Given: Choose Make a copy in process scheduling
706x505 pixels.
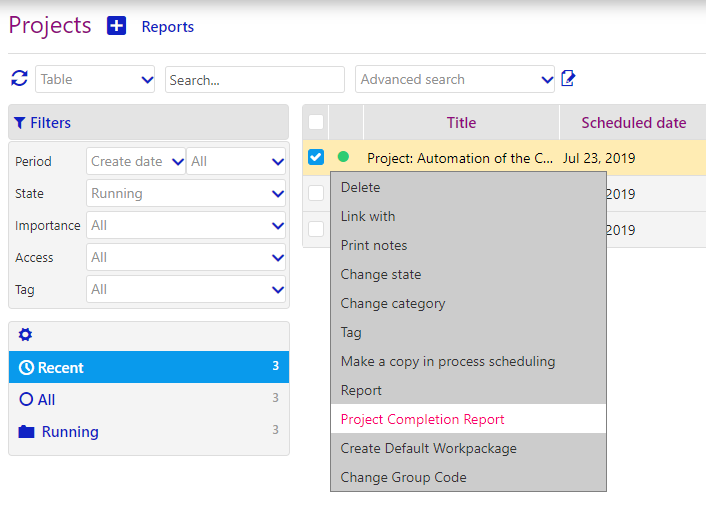Looking at the screenshot, I should pyautogui.click(x=468, y=361).
